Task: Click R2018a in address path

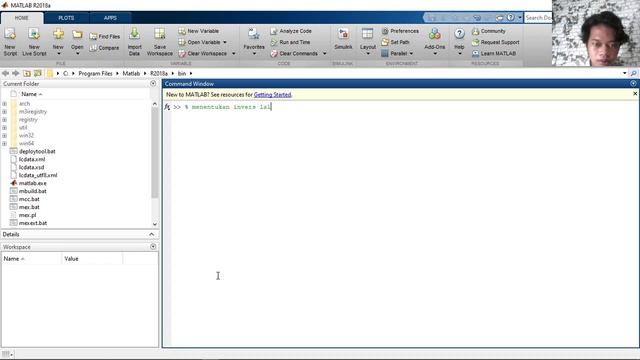Action: (x=159, y=73)
